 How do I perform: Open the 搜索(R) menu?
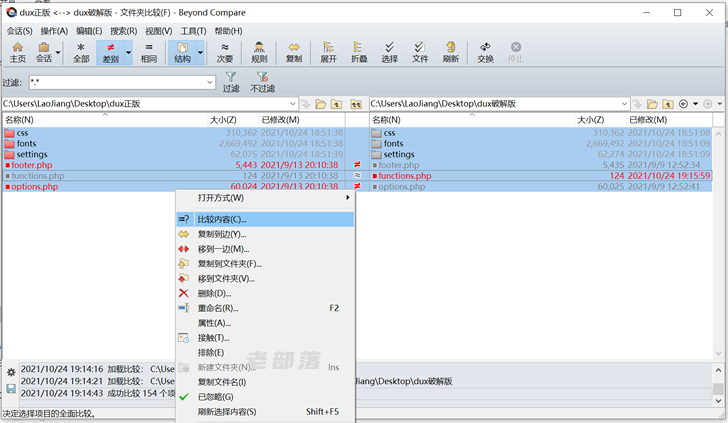pyautogui.click(x=124, y=31)
